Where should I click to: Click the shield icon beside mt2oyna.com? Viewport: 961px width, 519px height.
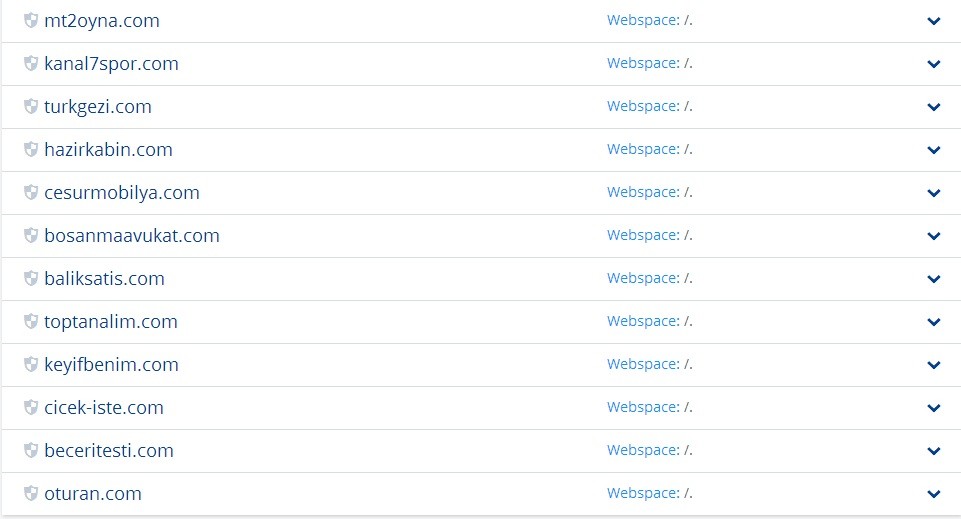[x=31, y=20]
